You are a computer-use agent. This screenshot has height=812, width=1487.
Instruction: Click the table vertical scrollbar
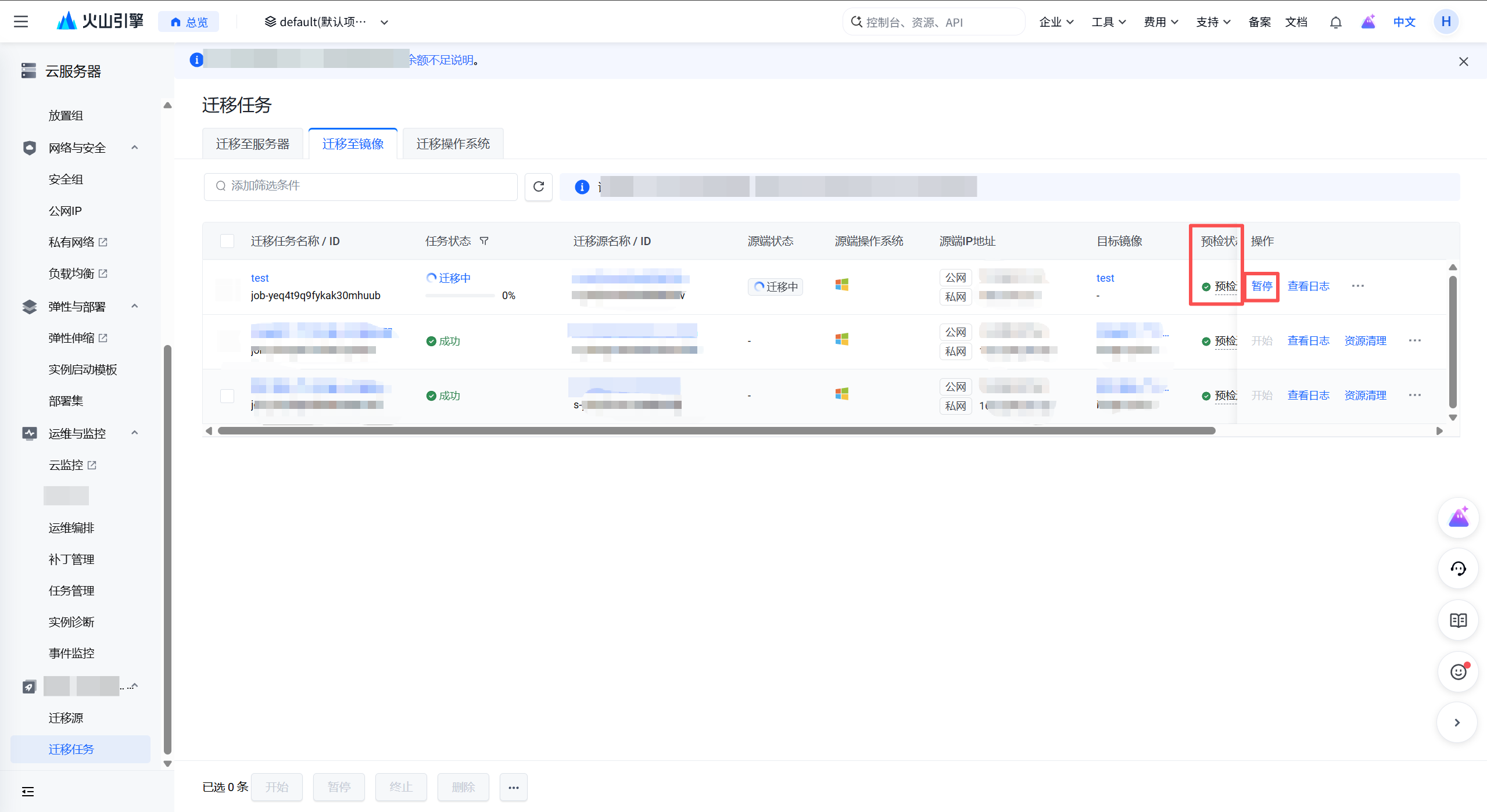1453,342
